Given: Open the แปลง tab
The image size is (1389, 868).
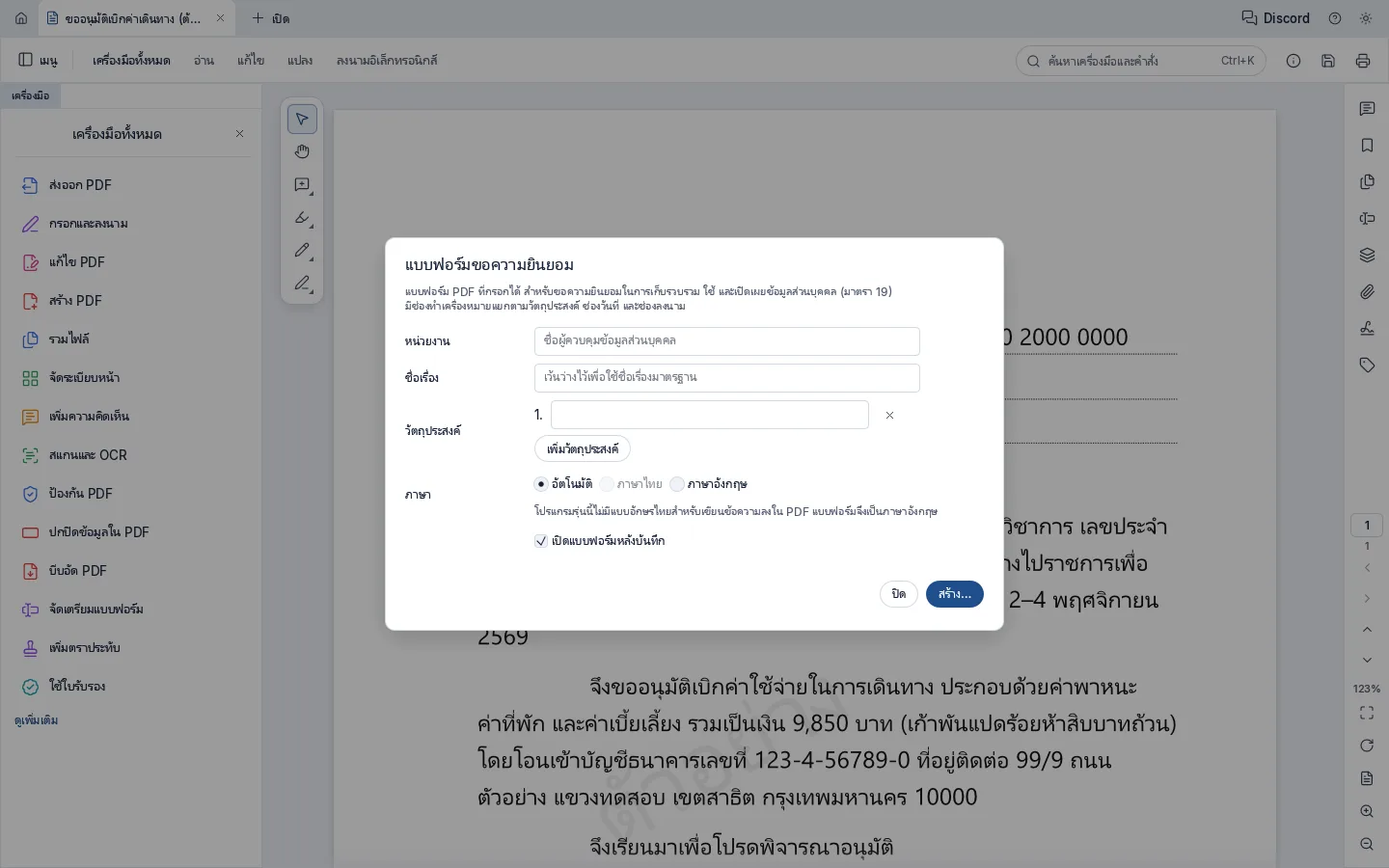Looking at the screenshot, I should point(300,61).
